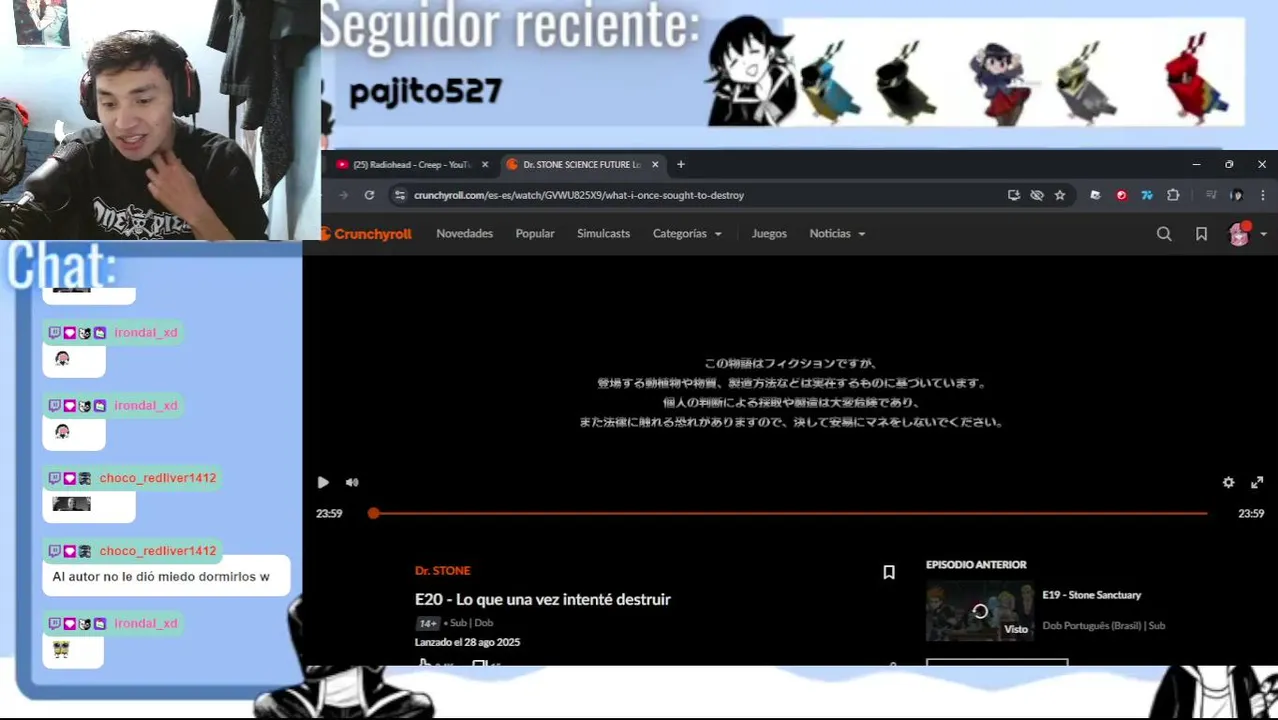The image size is (1278, 720).
Task: Open the Juegos page
Action: pyautogui.click(x=769, y=233)
